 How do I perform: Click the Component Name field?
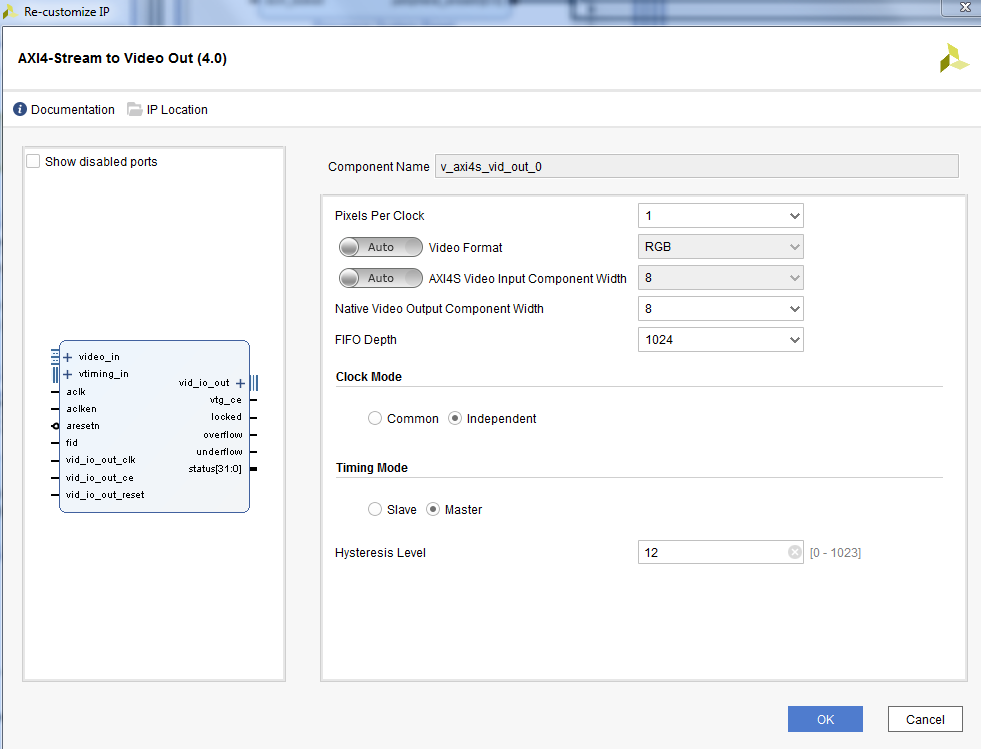(696, 166)
